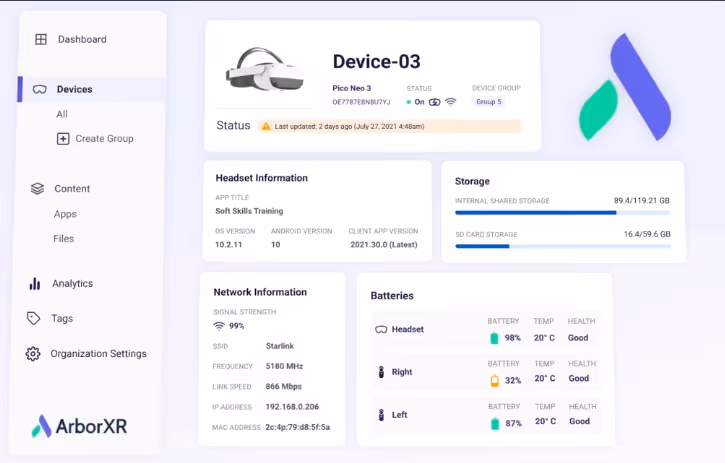Viewport: 725px width, 463px height.
Task: Click the Pico Neo 3 headset image
Action: (265, 69)
